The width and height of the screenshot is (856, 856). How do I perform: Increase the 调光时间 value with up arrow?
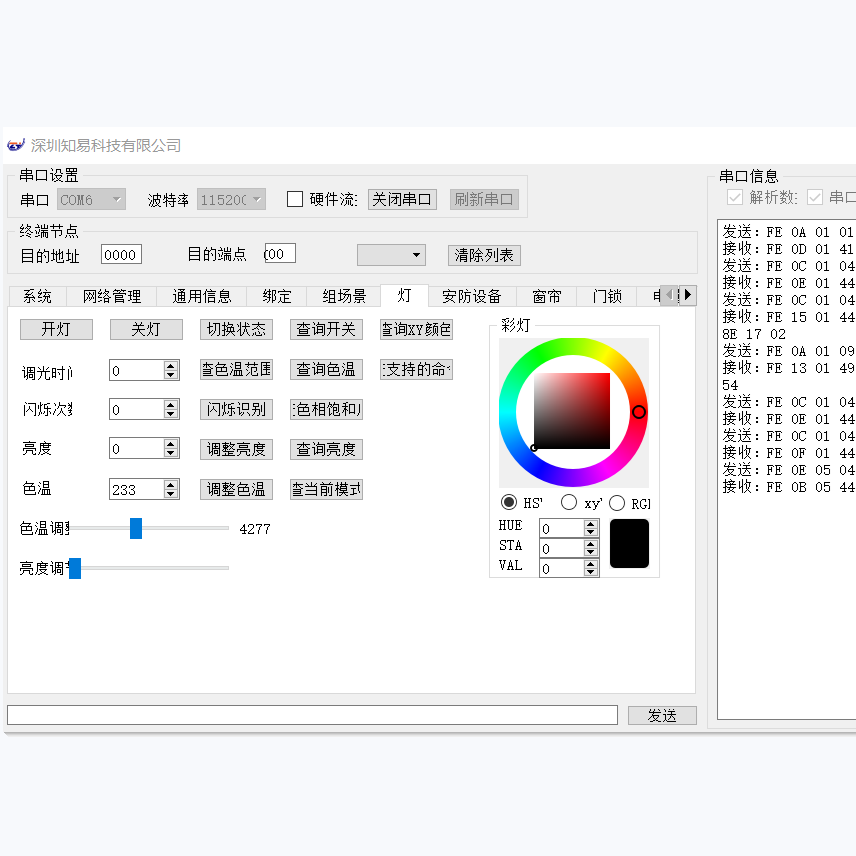click(171, 366)
